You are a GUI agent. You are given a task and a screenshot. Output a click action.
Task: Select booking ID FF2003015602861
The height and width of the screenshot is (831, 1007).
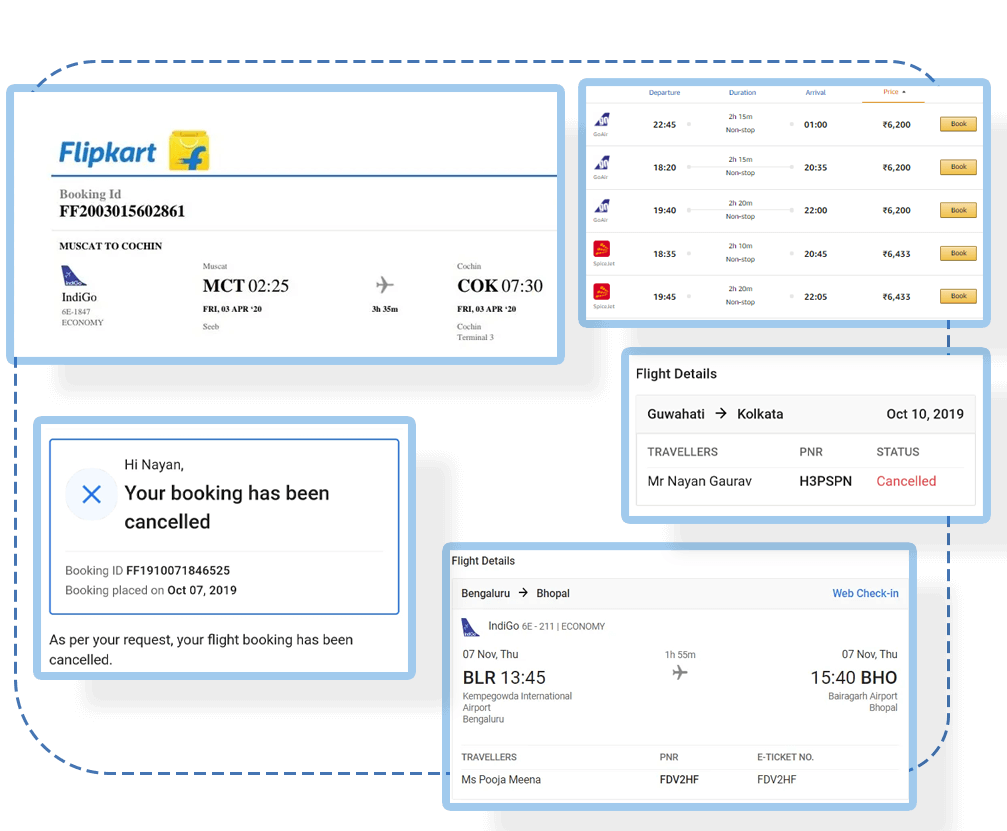(122, 211)
